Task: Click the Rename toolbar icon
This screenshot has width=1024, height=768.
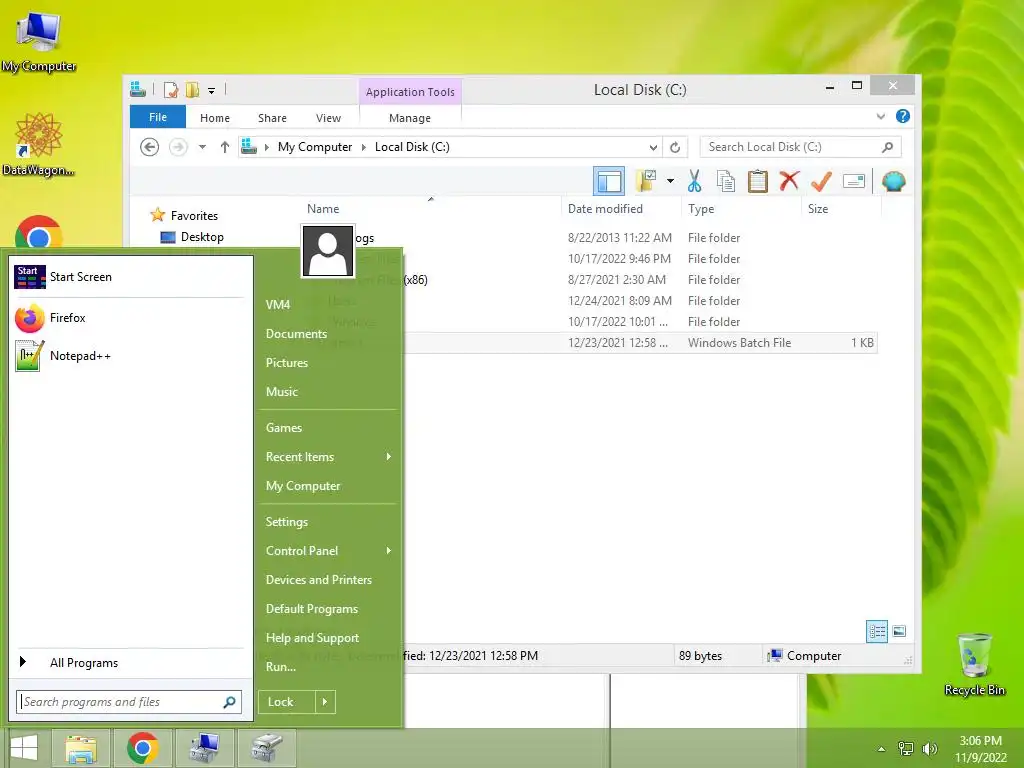Action: pos(854,181)
